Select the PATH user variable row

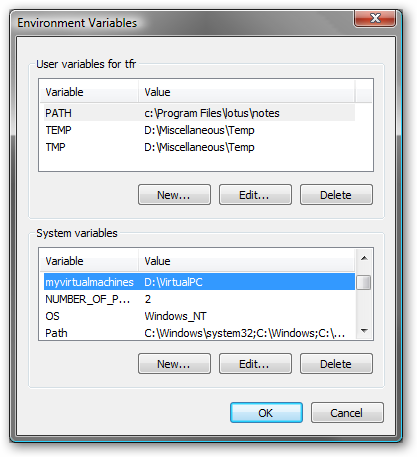199,113
